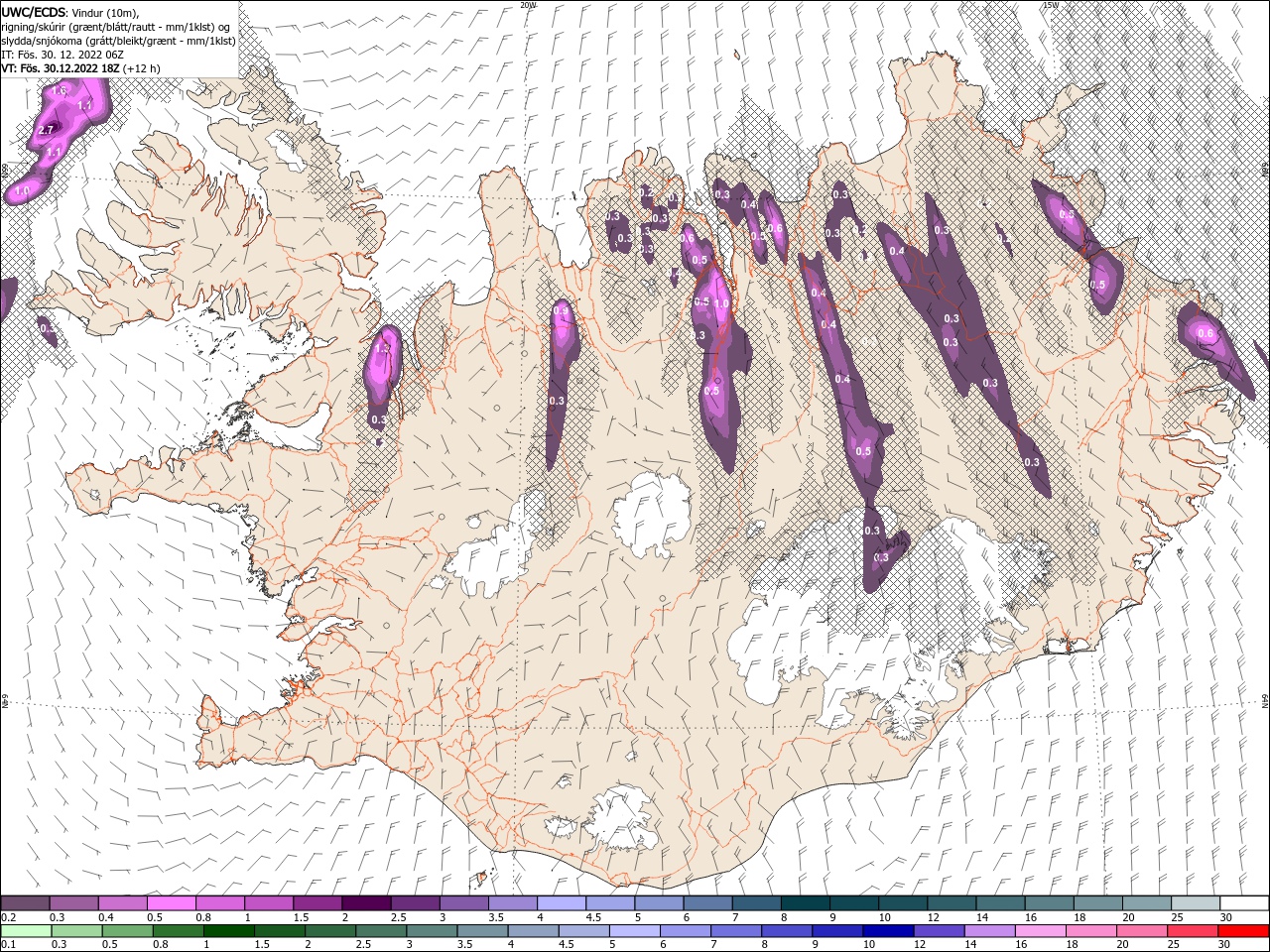
Task: Click top-row legend swatch between 7 and 8
Action: (757, 902)
